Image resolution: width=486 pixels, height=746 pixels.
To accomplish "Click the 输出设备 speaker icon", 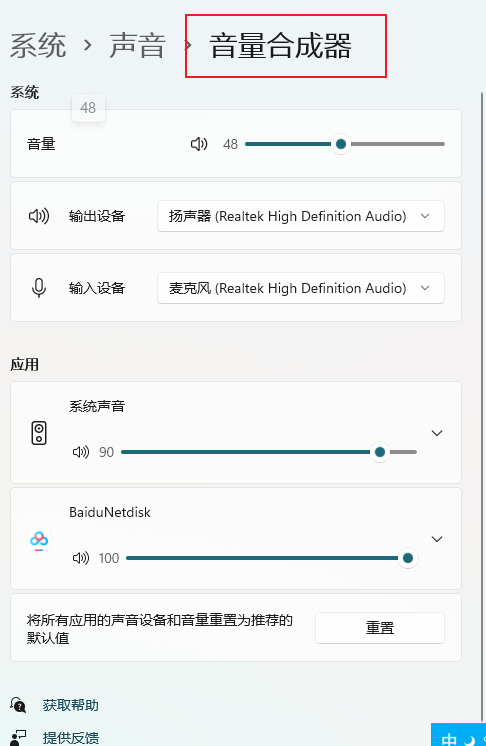I will (39, 216).
